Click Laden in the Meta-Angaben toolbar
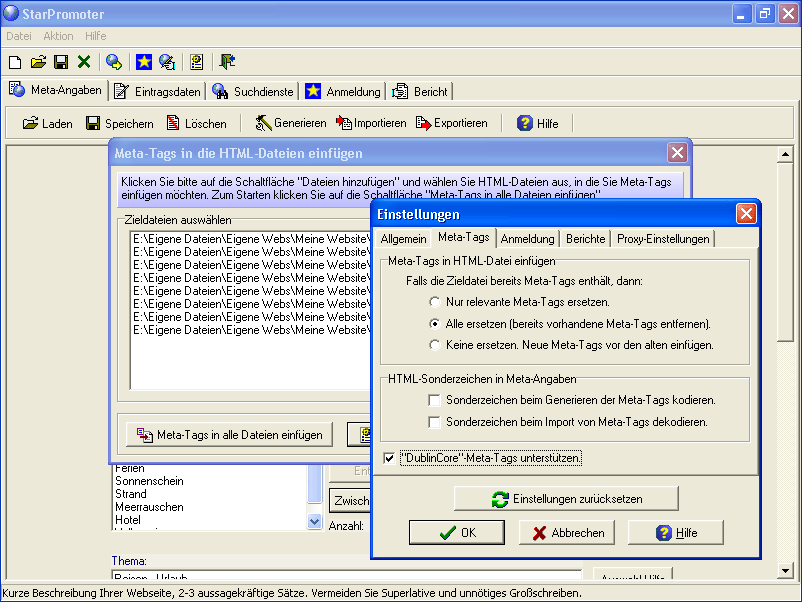802x602 pixels. 48,123
